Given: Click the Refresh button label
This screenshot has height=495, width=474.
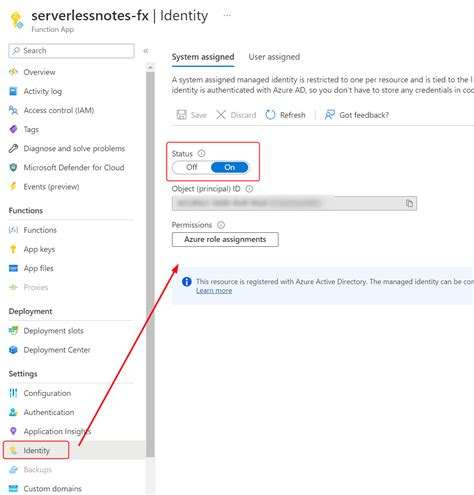Looking at the screenshot, I should (x=293, y=115).
